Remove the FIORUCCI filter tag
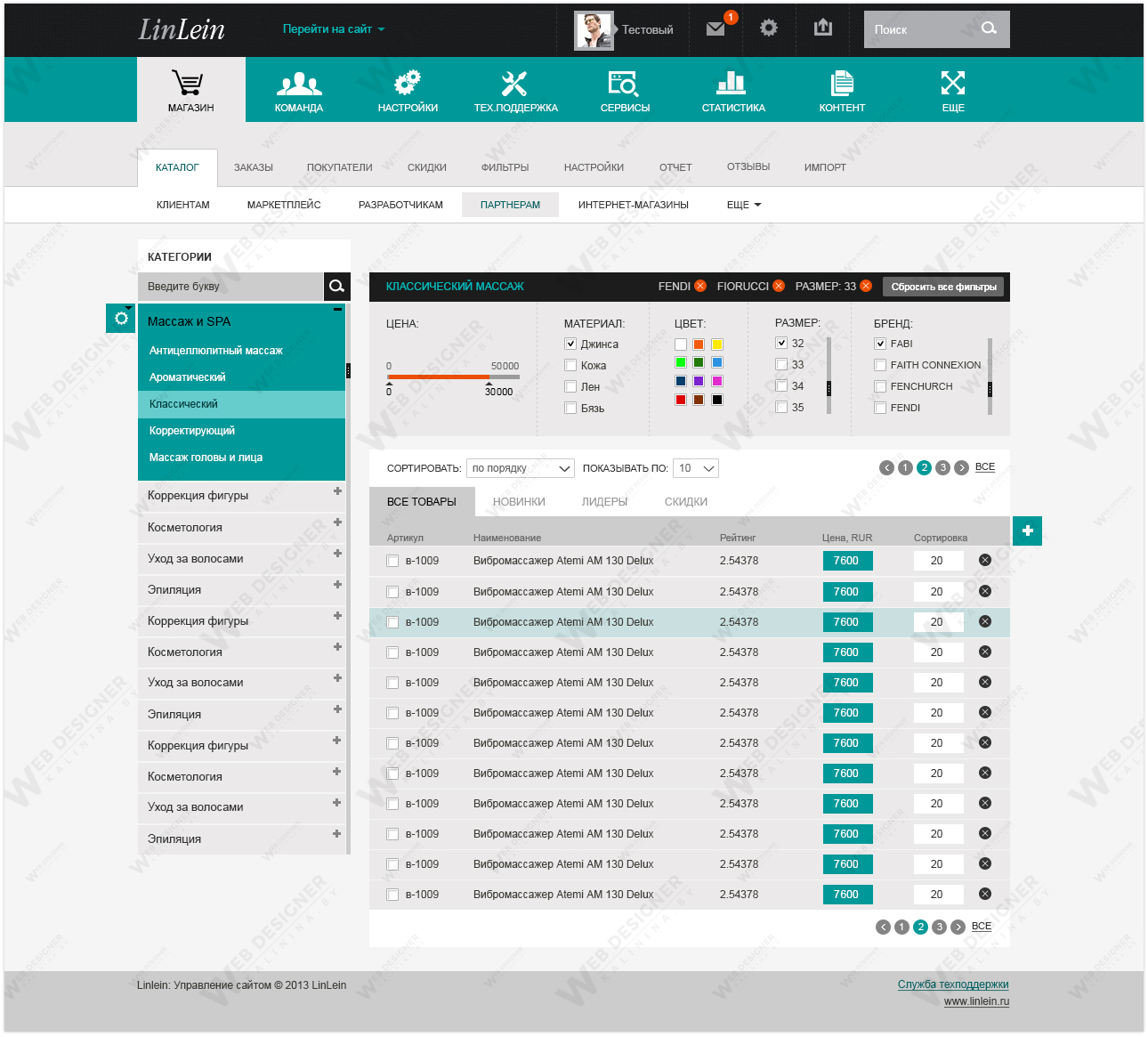This screenshot has width=1148, height=1037. point(779,286)
